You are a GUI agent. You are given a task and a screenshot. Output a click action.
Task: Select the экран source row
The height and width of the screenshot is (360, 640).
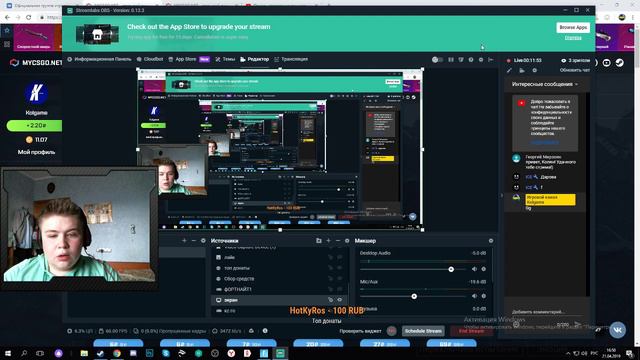pyautogui.click(x=280, y=300)
